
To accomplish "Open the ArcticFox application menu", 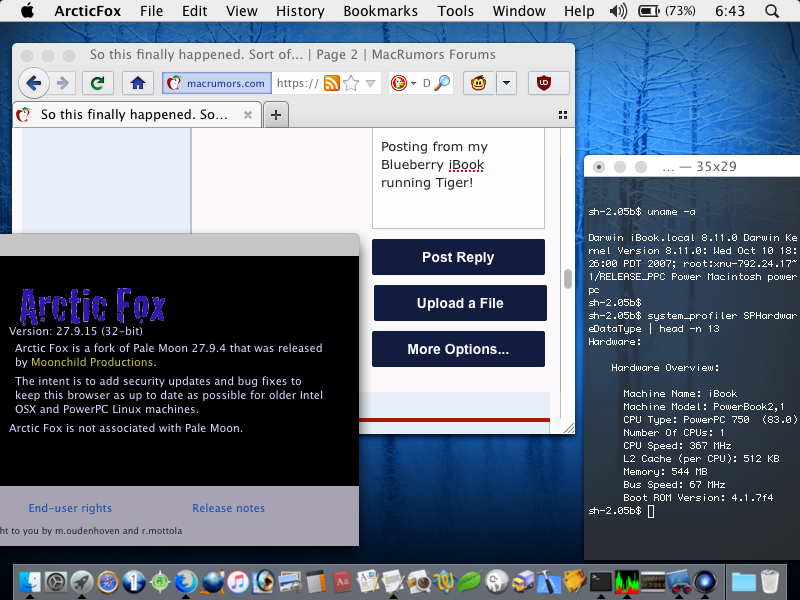I will [x=87, y=11].
